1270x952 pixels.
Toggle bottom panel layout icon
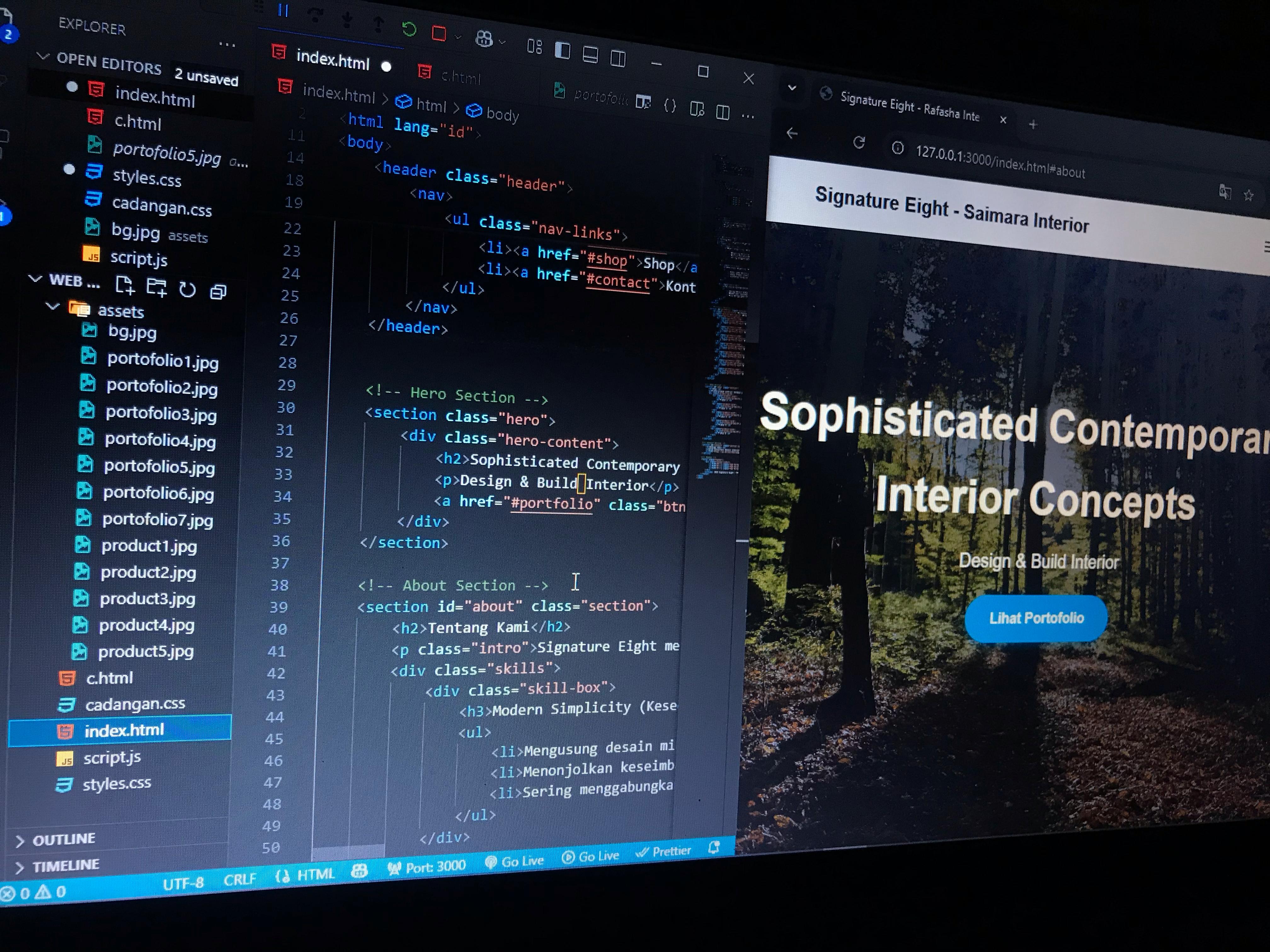click(590, 54)
